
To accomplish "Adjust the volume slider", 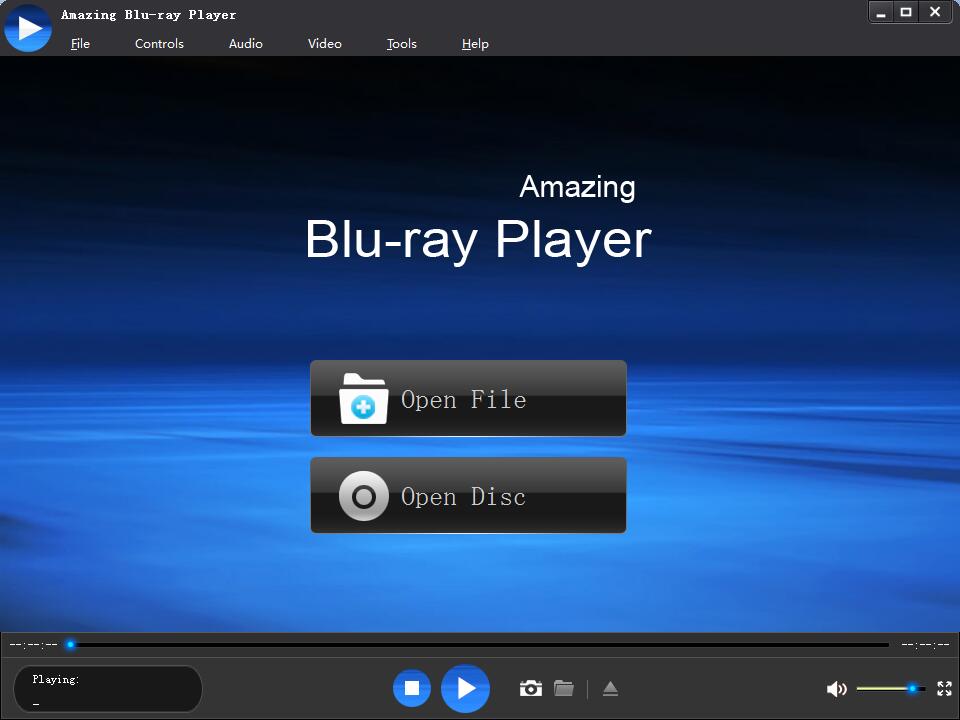I will point(890,688).
